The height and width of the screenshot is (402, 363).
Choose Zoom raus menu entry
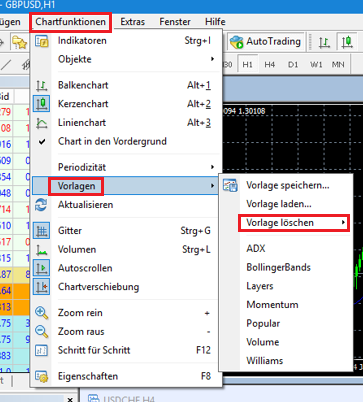(126, 331)
